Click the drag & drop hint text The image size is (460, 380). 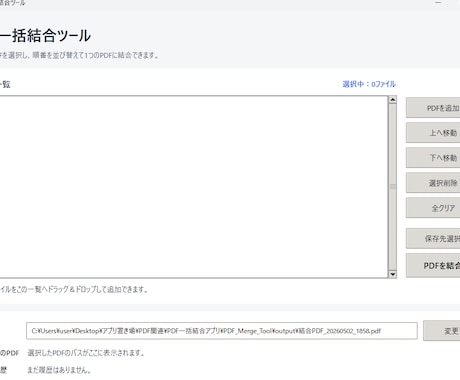[x=74, y=289]
